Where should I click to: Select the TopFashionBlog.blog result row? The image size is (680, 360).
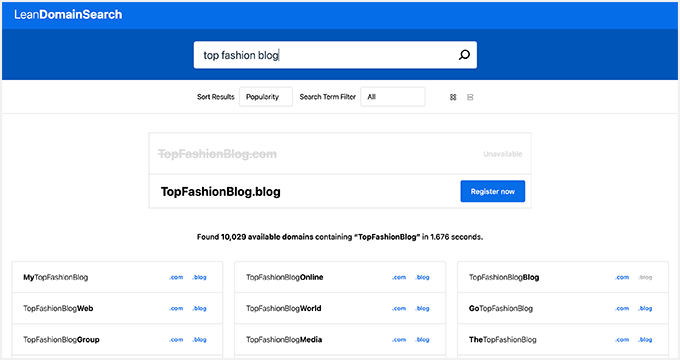340,191
